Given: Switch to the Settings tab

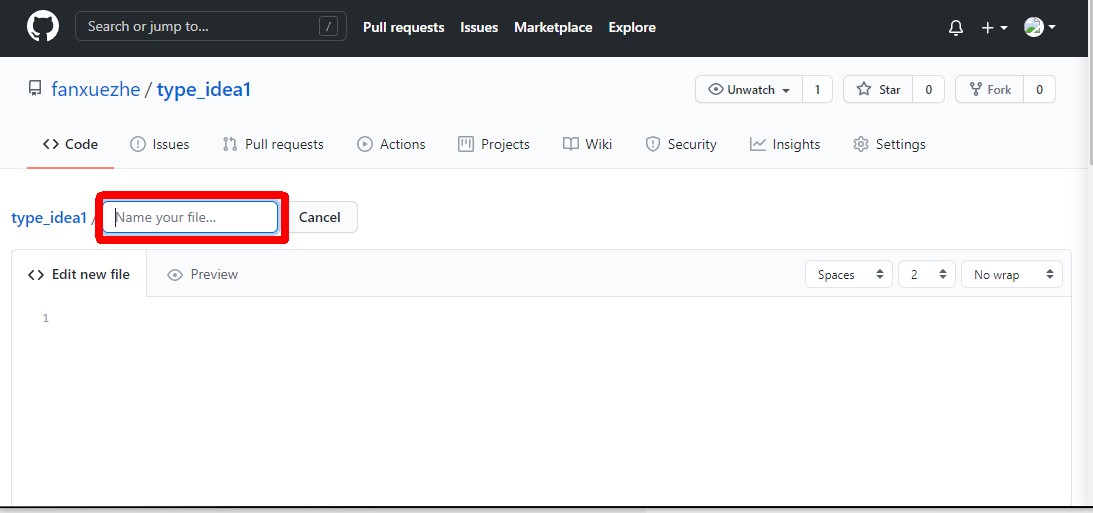Looking at the screenshot, I should coord(889,144).
